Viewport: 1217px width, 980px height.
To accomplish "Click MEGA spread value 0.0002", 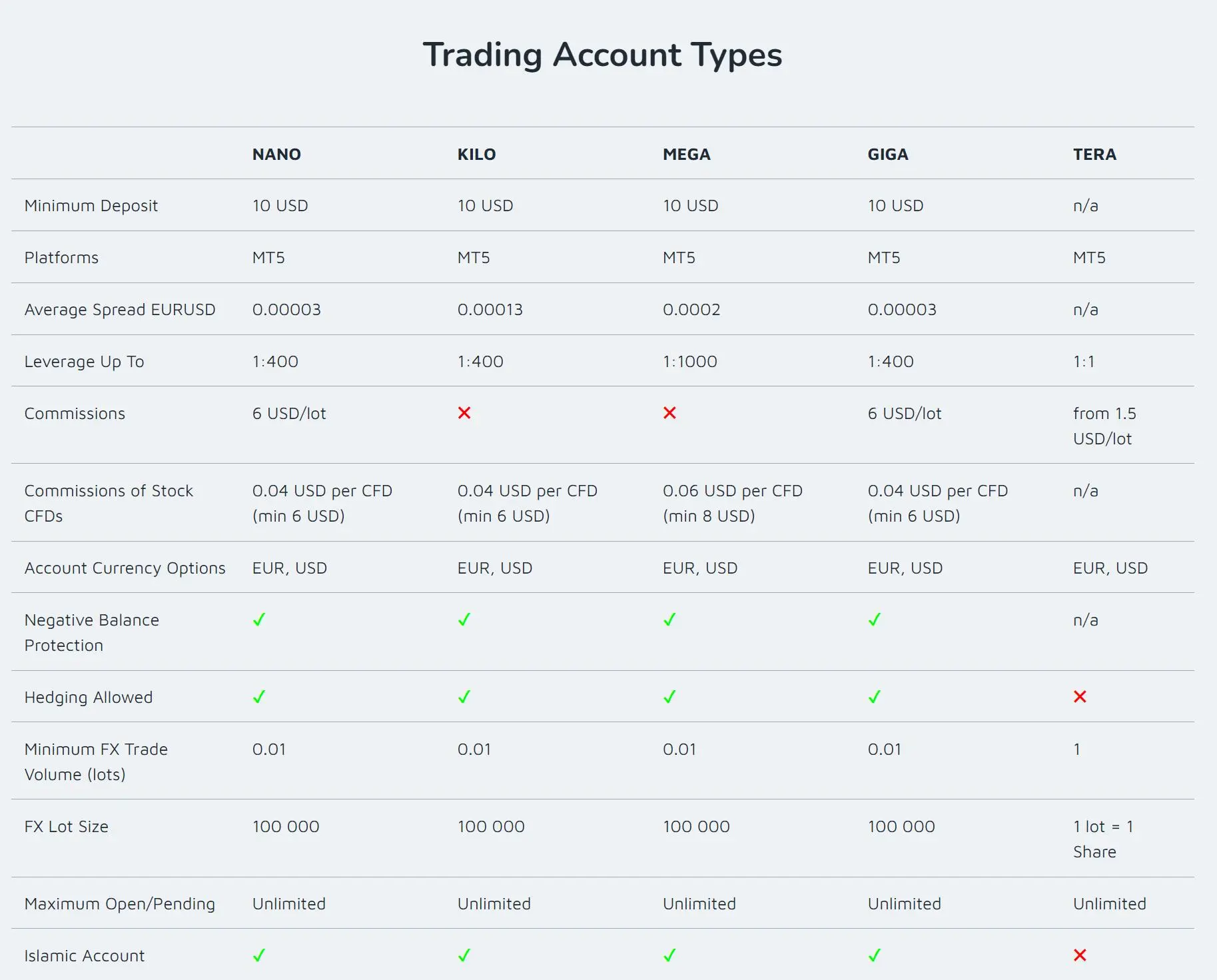I will [x=691, y=310].
